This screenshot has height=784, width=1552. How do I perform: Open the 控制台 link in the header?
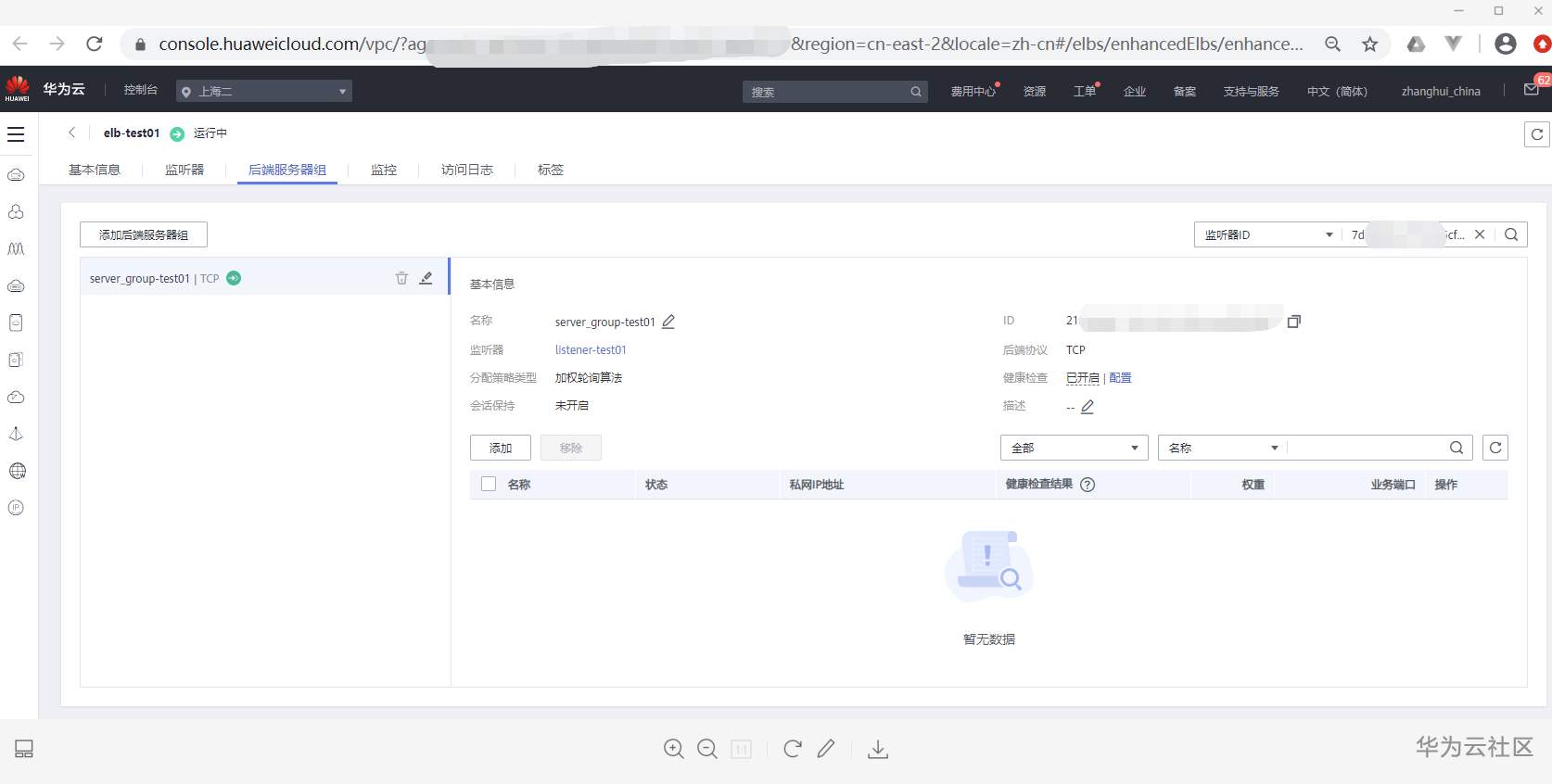141,90
